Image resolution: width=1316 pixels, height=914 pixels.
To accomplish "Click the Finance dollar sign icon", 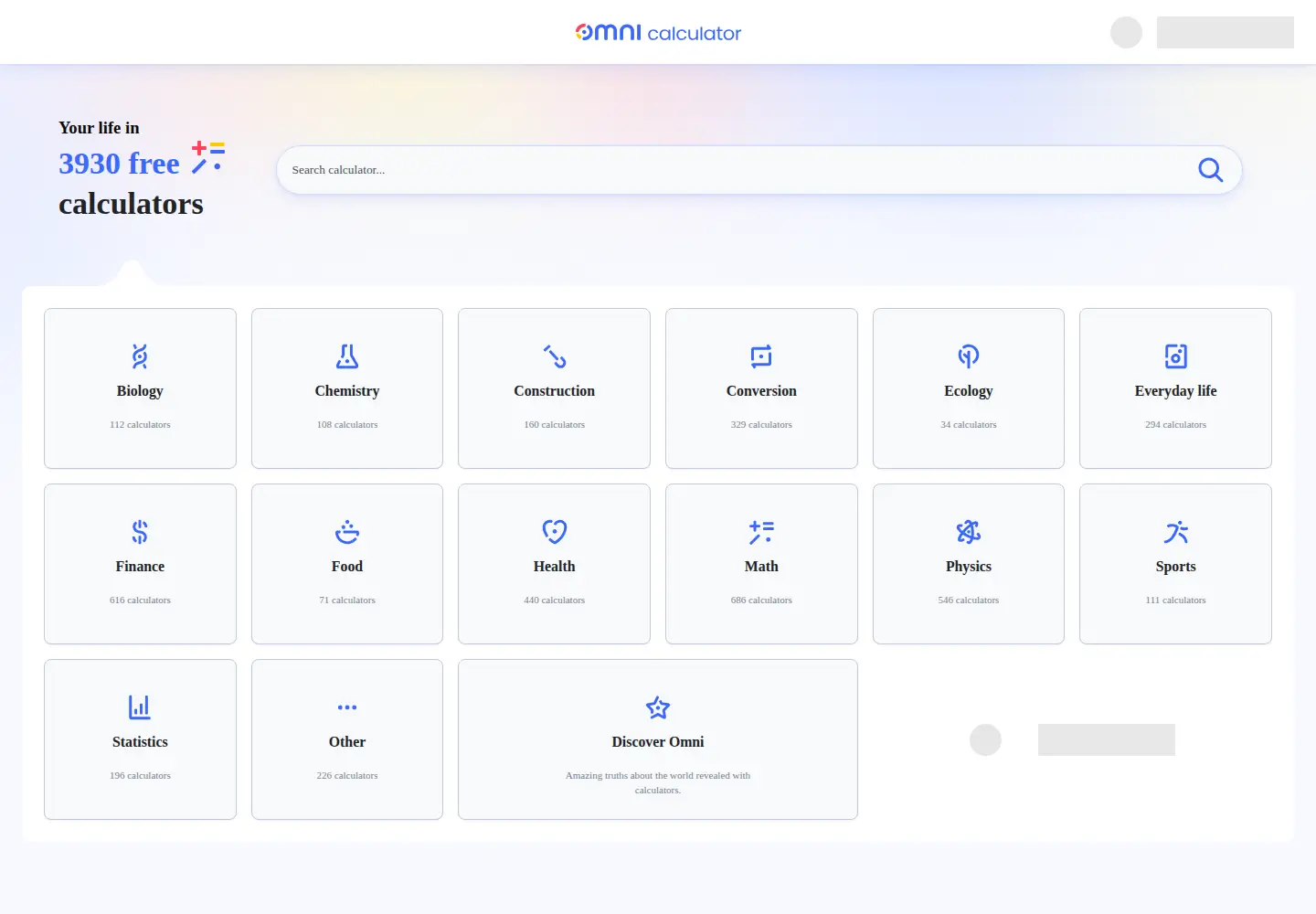I will (x=140, y=531).
